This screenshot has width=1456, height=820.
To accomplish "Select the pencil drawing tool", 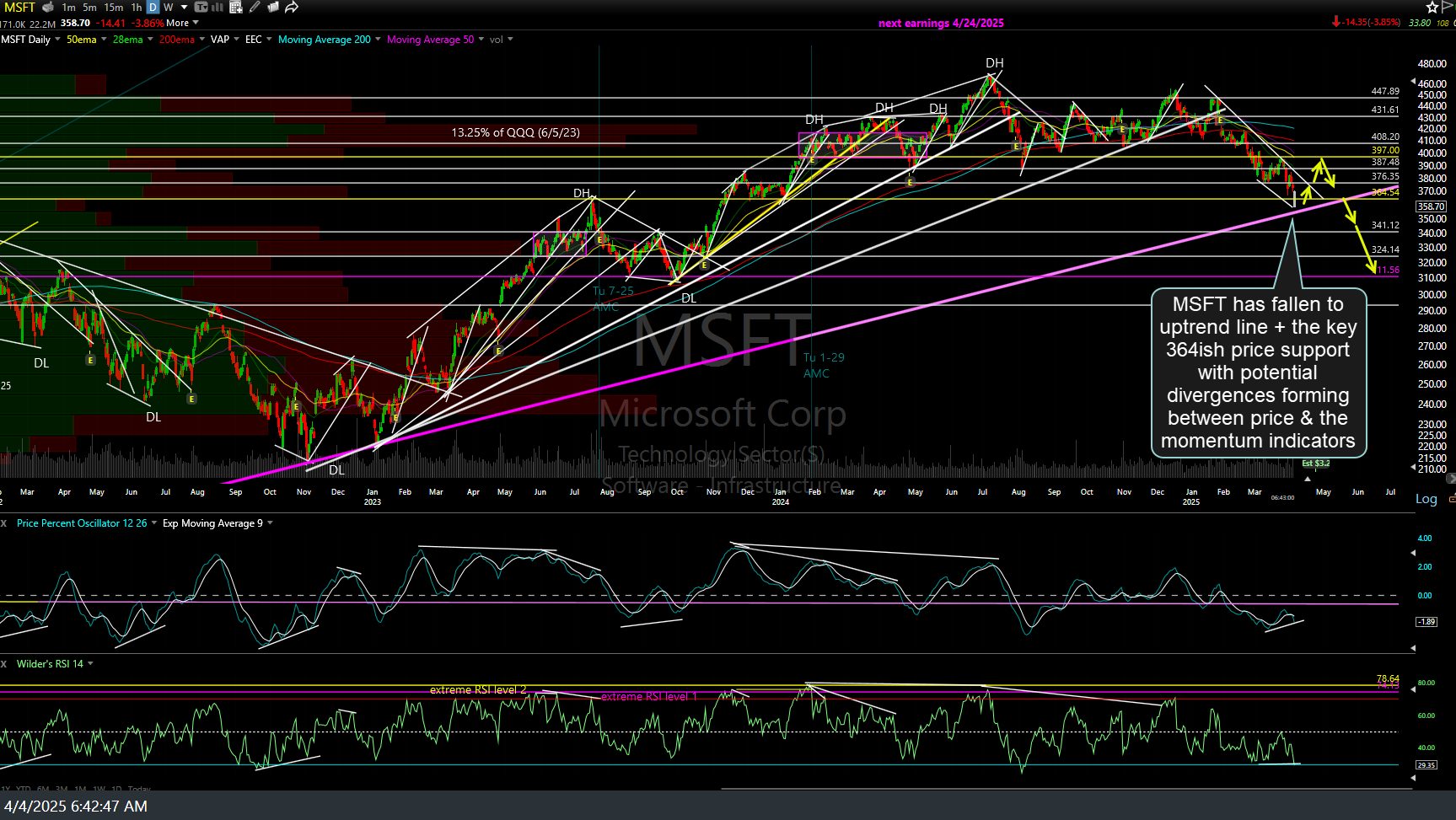I will (255, 7).
